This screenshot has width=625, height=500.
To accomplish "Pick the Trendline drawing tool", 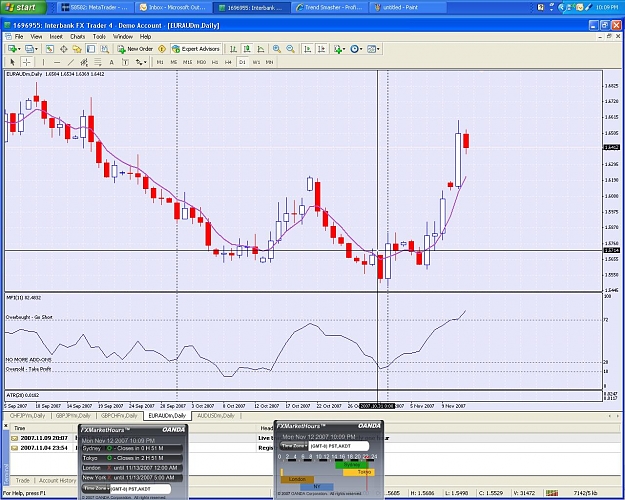I will [x=71, y=62].
